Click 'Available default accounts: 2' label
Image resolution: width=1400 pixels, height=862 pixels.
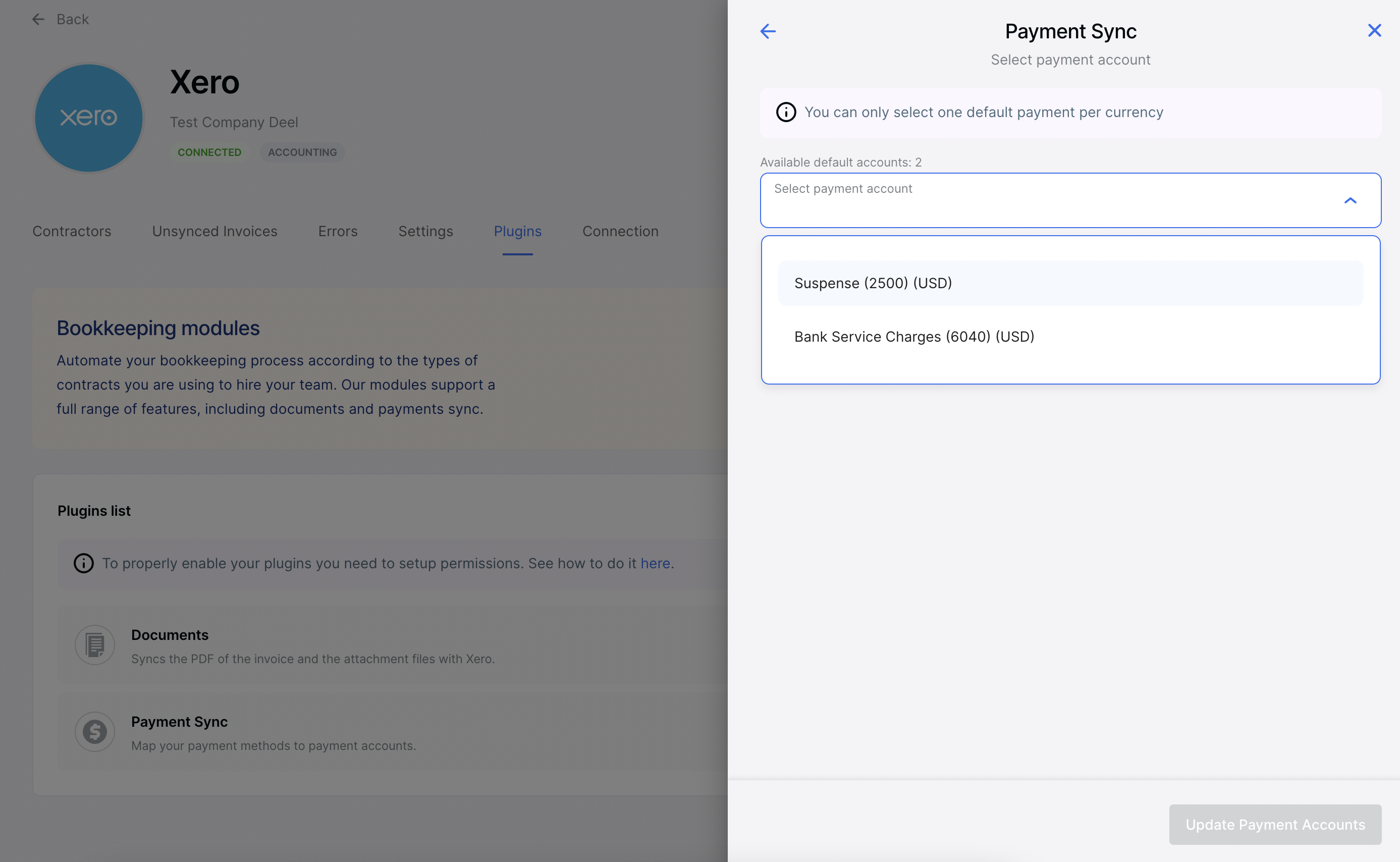(841, 163)
